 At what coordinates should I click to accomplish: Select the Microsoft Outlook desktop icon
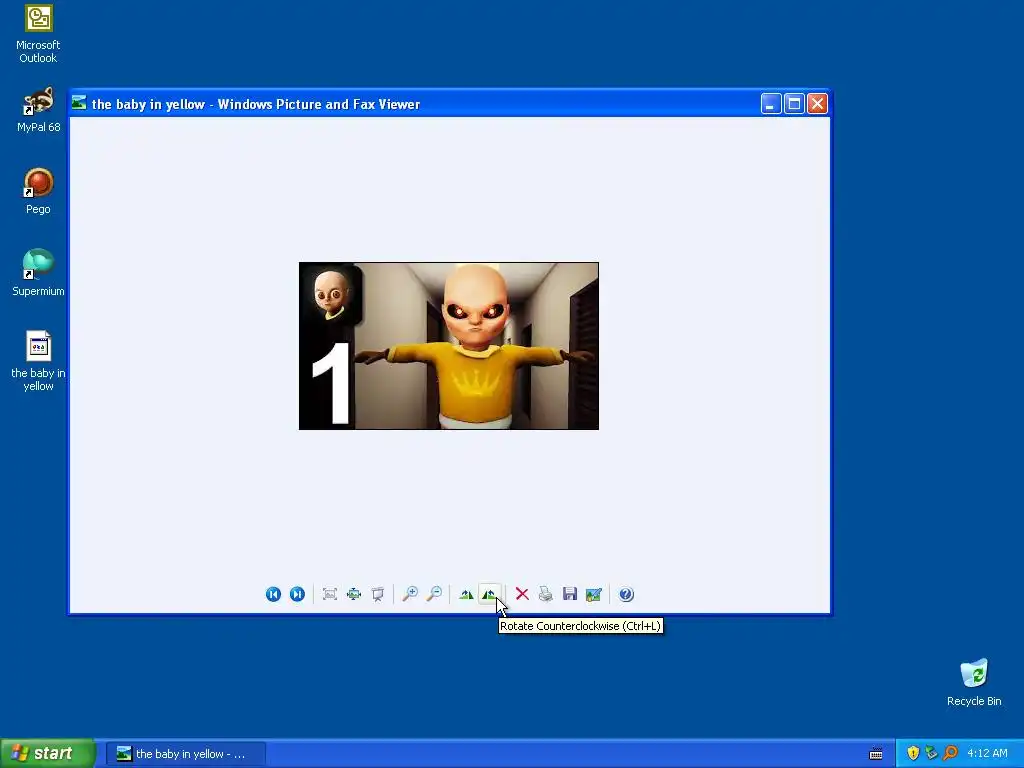tap(38, 34)
